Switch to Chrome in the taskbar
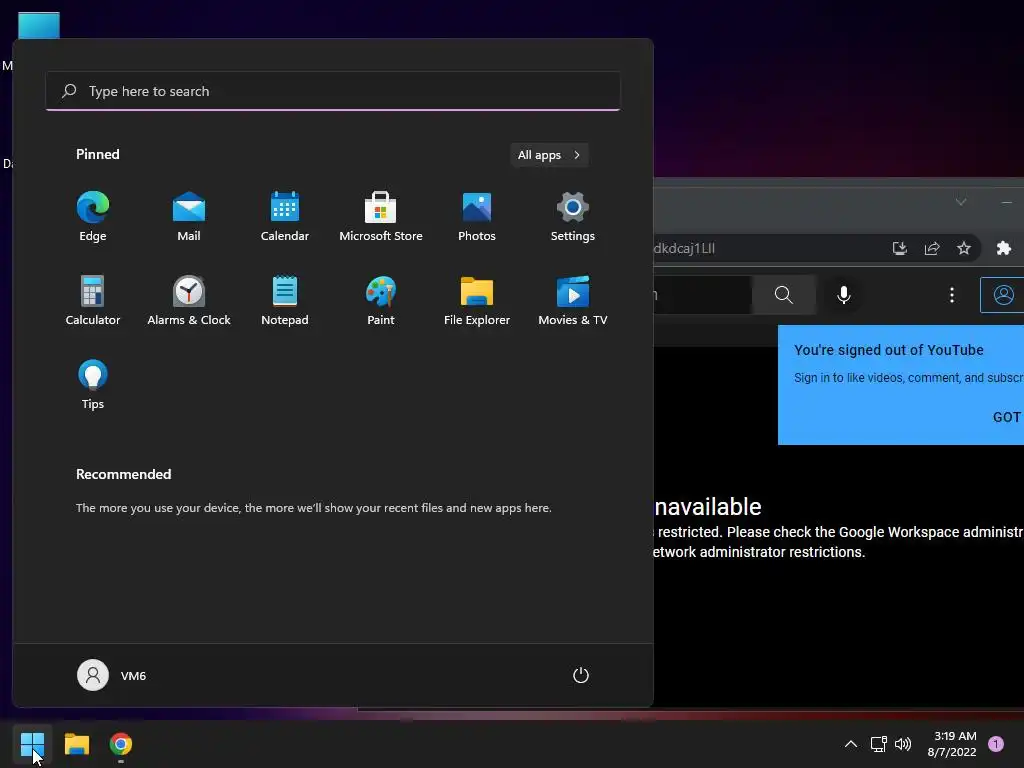Screen dimensions: 1024x768 coord(121,744)
